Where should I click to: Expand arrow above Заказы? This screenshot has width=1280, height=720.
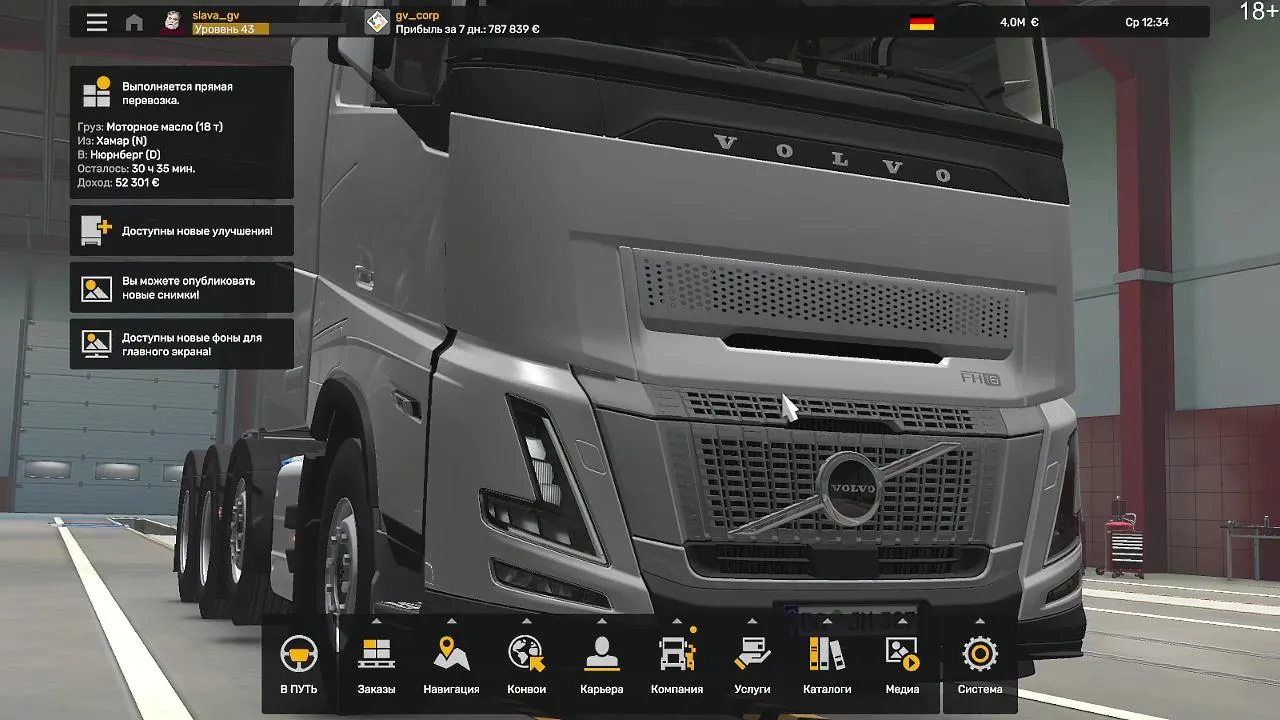[376, 621]
